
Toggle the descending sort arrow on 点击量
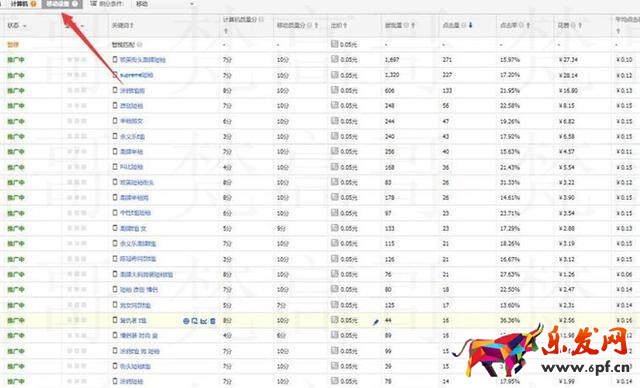click(x=471, y=25)
